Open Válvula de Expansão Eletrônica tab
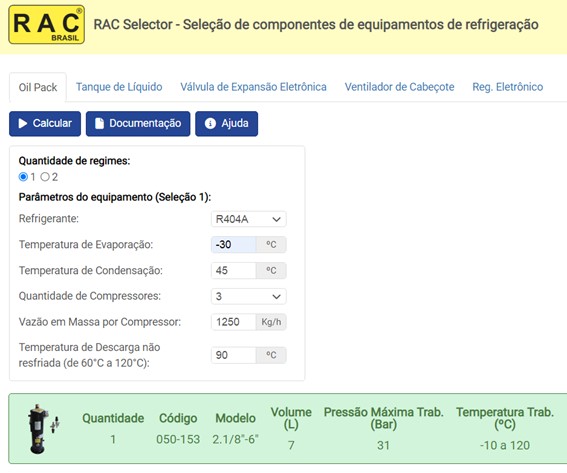 253,87
